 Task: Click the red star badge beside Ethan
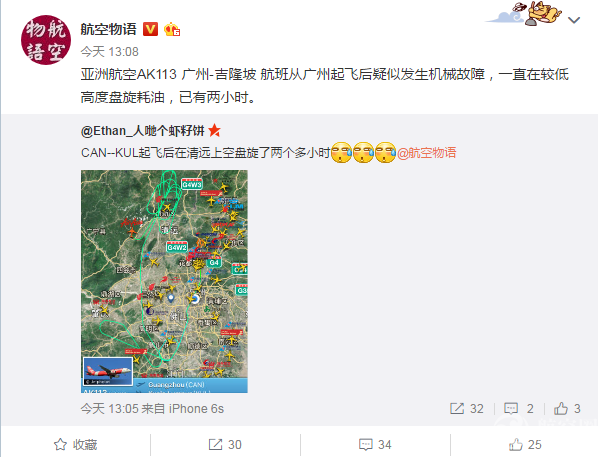click(215, 130)
